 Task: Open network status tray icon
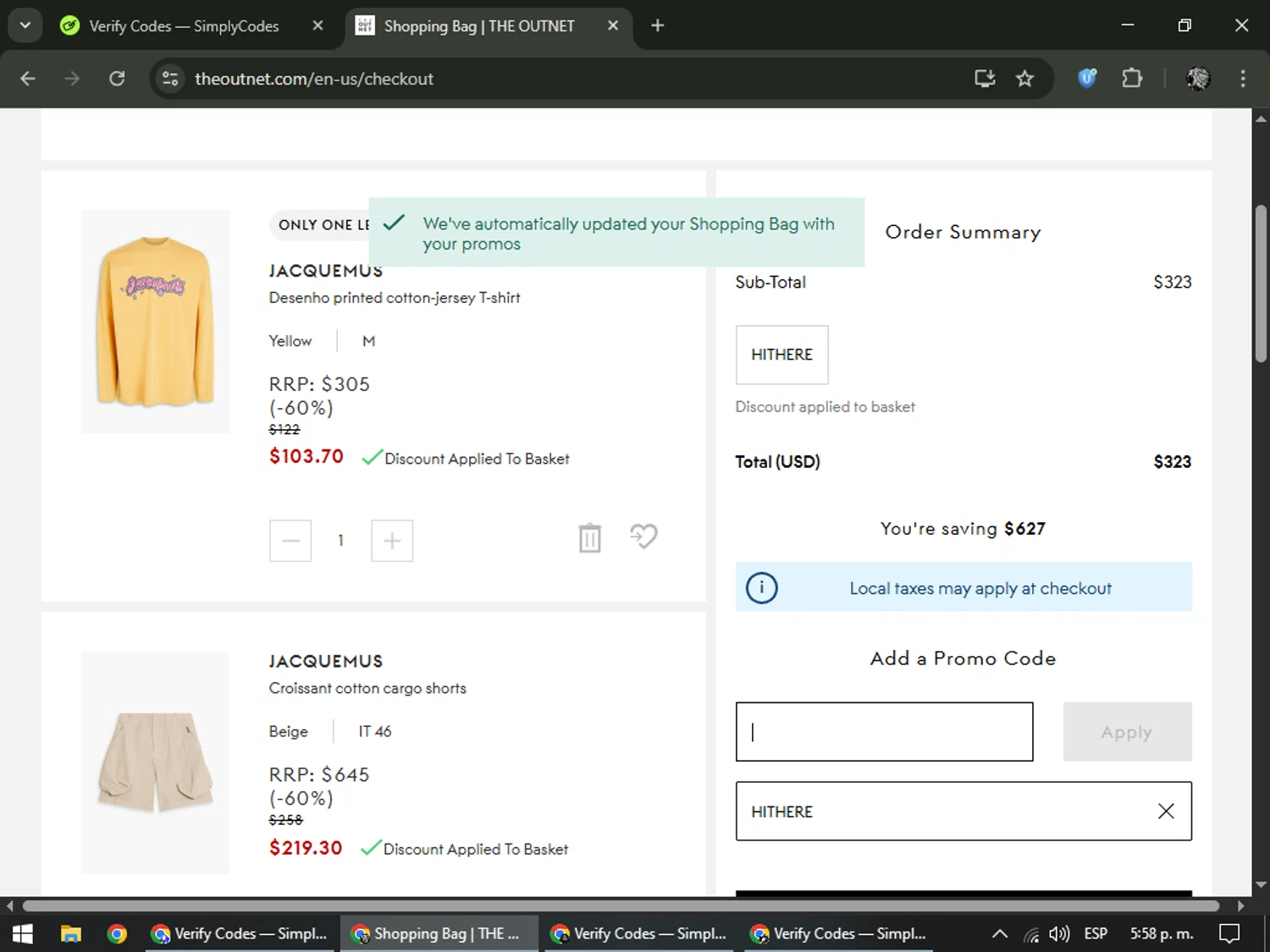(x=1031, y=934)
